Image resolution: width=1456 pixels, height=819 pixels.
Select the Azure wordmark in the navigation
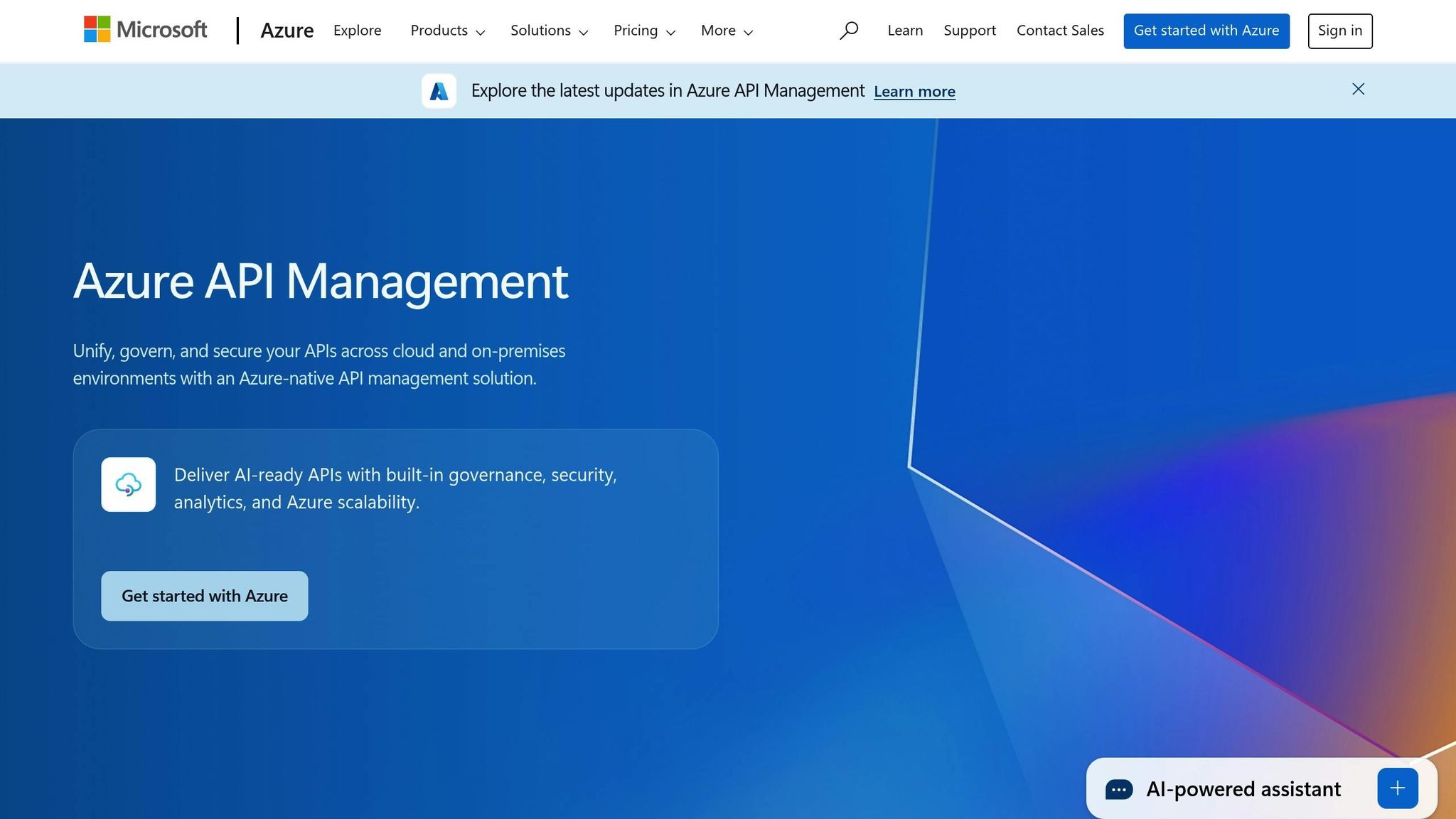coord(287,30)
